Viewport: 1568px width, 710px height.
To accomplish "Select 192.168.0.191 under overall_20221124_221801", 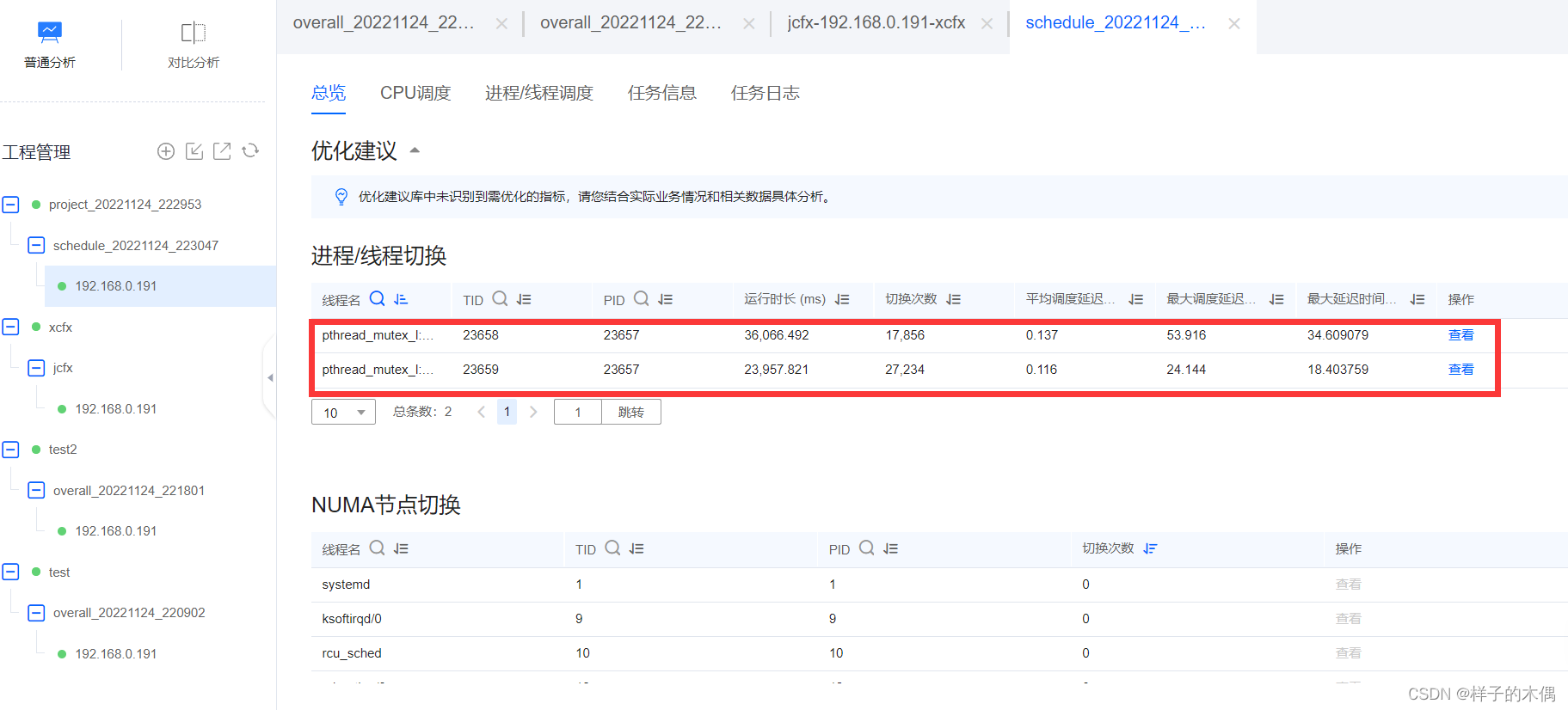I will pos(116,531).
